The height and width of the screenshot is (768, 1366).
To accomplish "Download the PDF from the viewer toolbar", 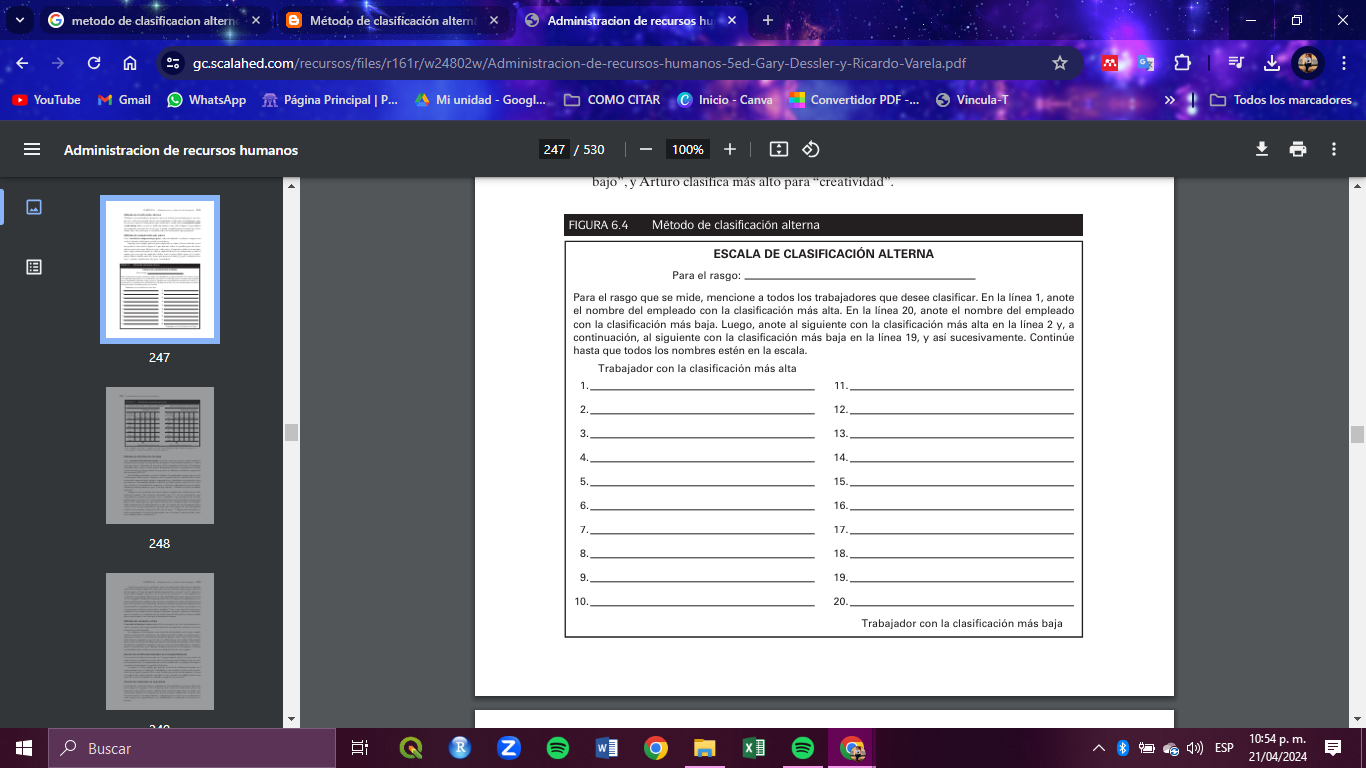I will (1262, 149).
